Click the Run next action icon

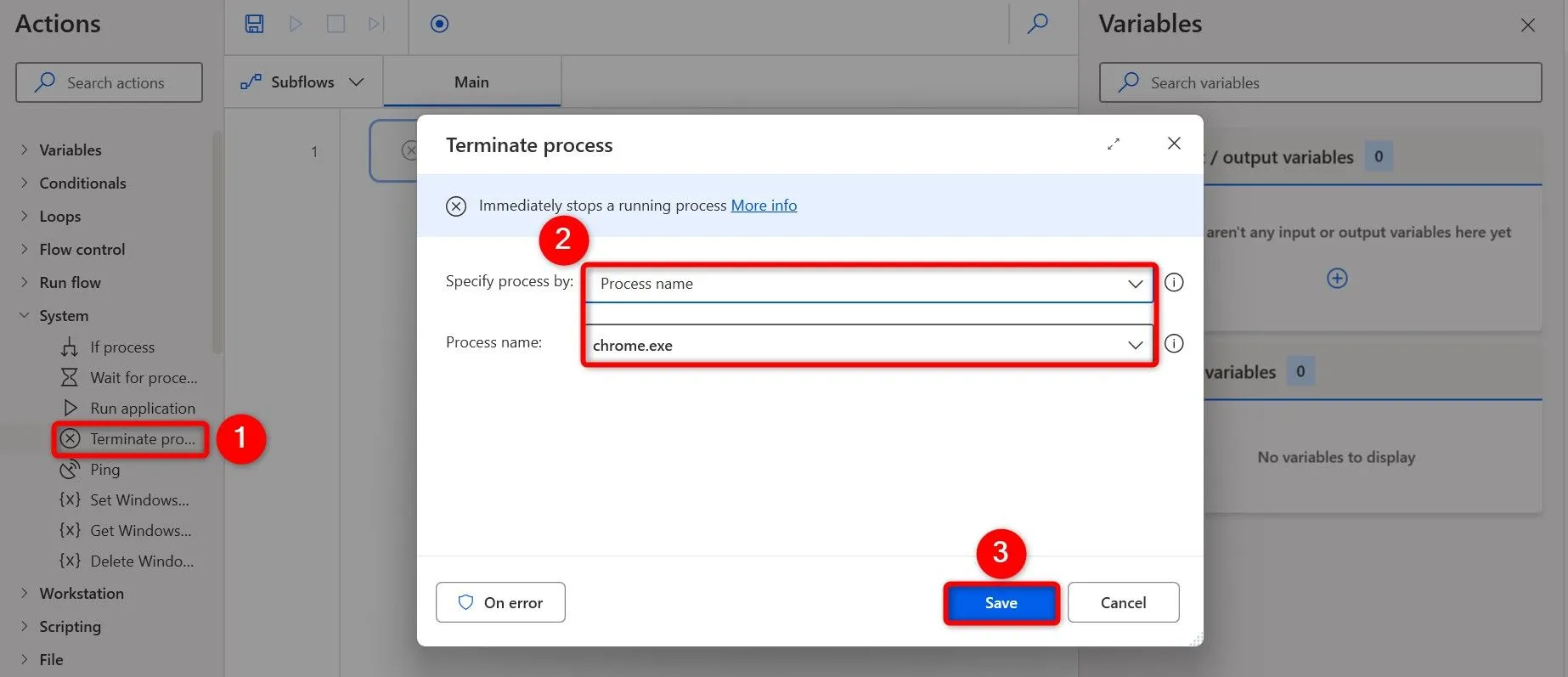click(376, 24)
